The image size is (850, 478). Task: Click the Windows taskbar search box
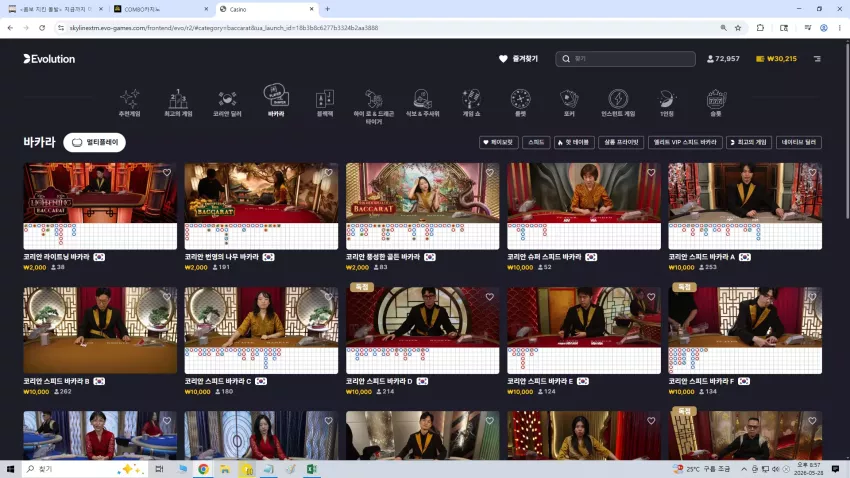point(85,469)
